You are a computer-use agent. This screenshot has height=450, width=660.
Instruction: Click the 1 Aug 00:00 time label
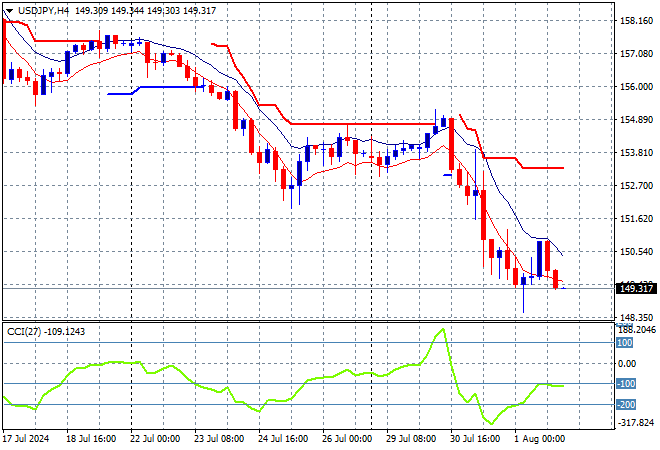[539, 438]
